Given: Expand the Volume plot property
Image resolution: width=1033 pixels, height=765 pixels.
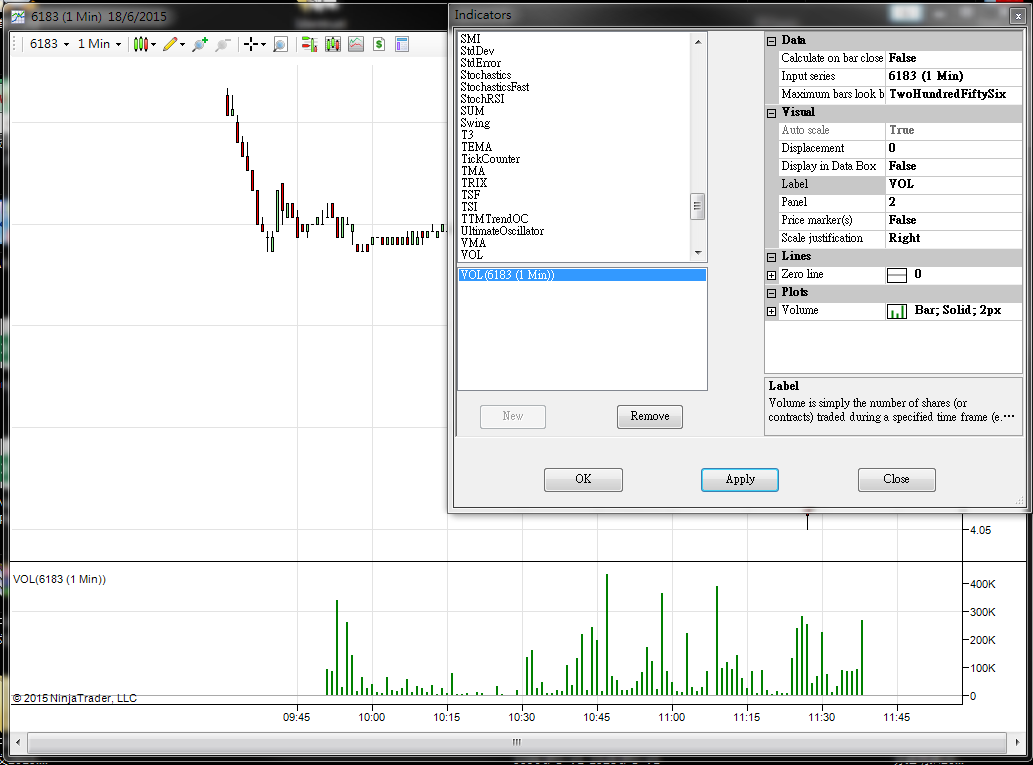Looking at the screenshot, I should tap(771, 311).
